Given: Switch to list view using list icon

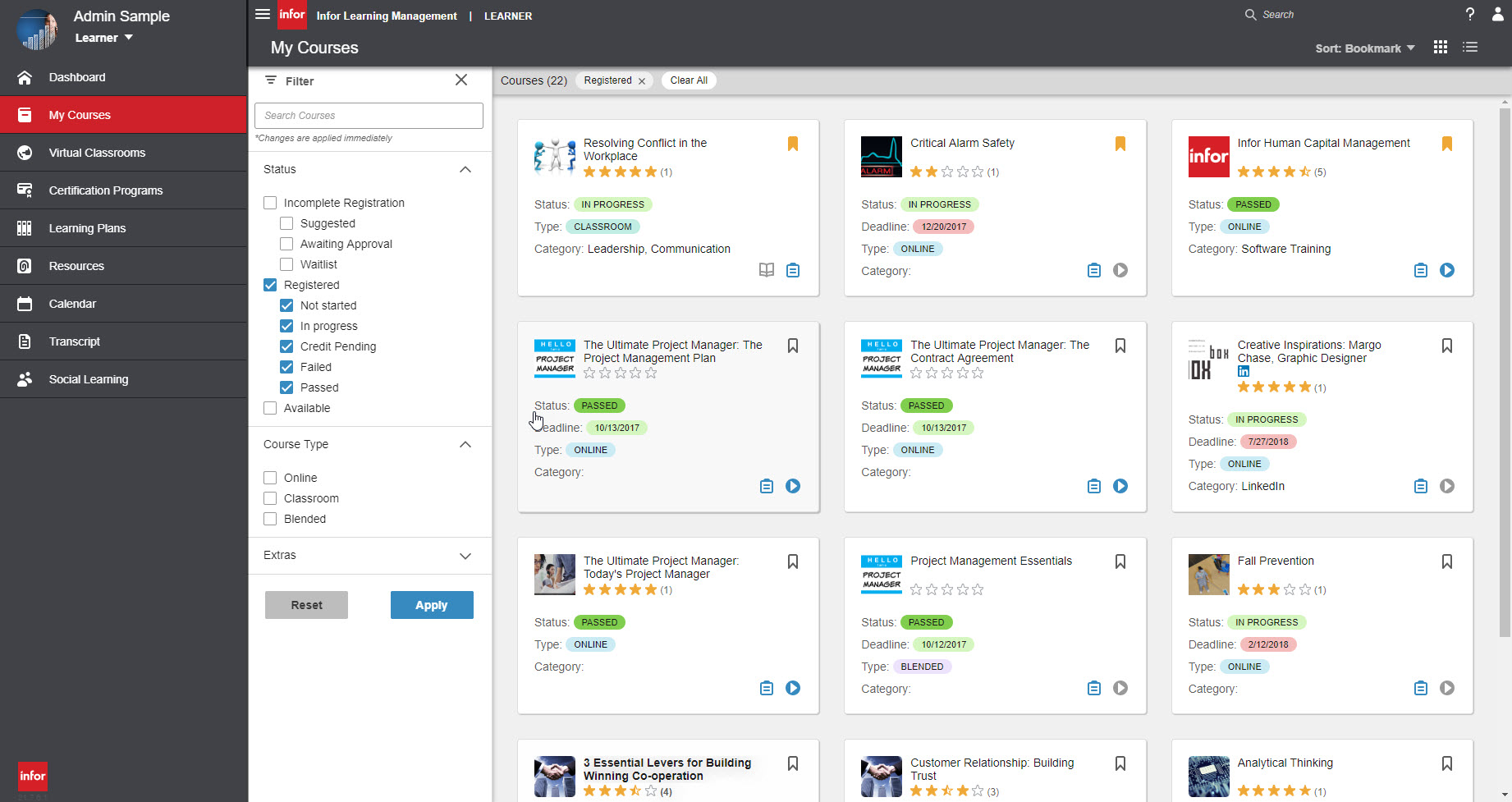Looking at the screenshot, I should pyautogui.click(x=1470, y=47).
